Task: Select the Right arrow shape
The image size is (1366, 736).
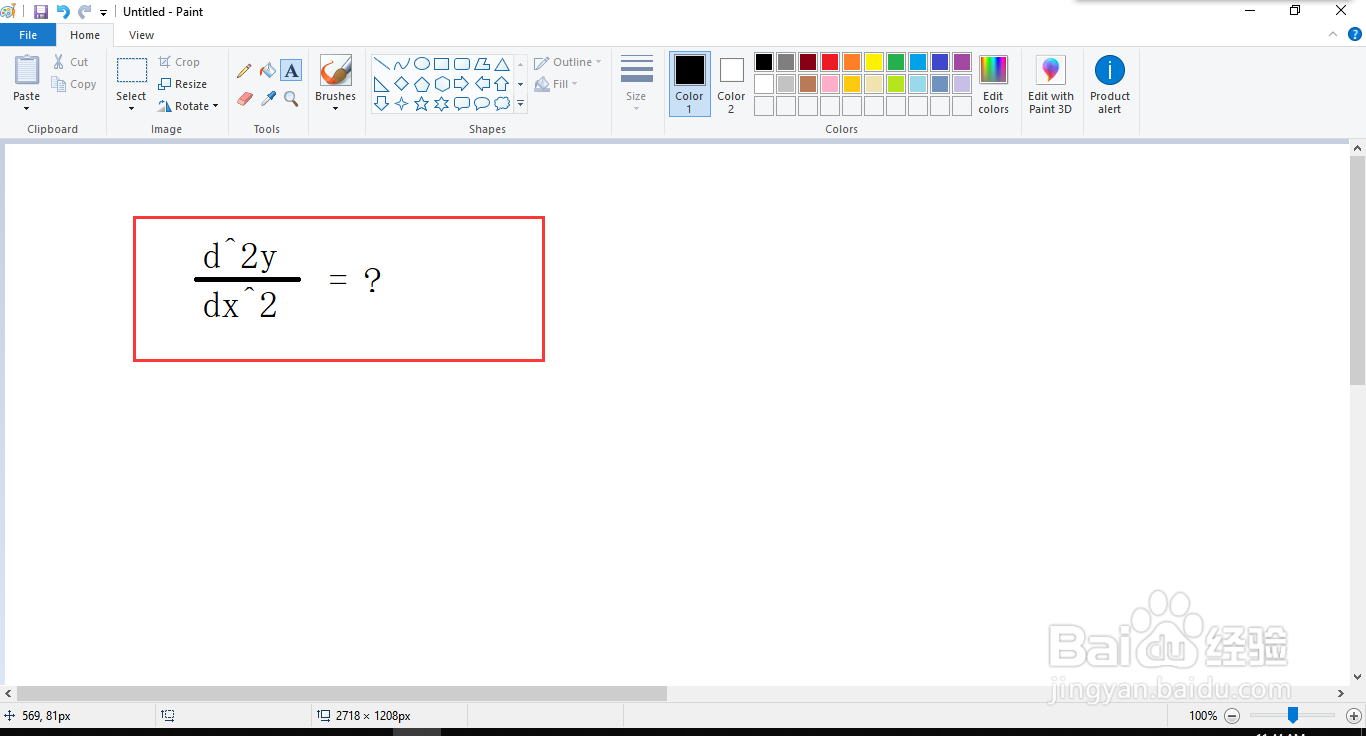Action: pyautogui.click(x=461, y=84)
